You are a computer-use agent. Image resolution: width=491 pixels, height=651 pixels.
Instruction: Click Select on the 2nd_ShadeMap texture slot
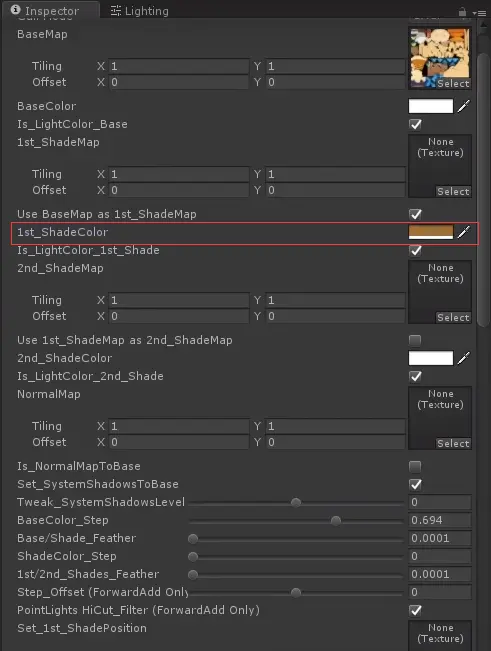coord(453,318)
